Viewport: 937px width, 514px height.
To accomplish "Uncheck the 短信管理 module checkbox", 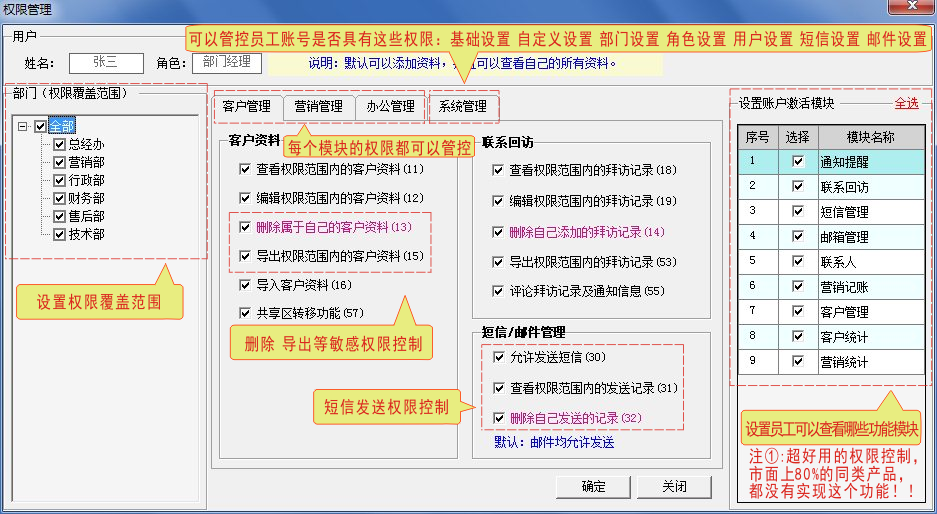I will 798,212.
